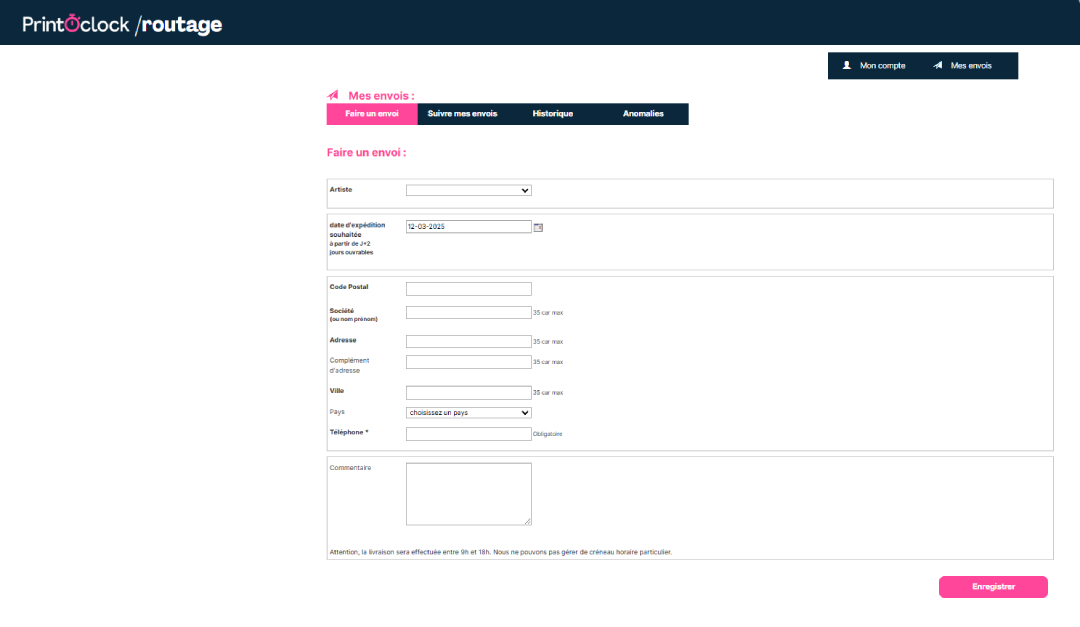The width and height of the screenshot is (1080, 627).
Task: Click into the Adresse field
Action: [468, 342]
